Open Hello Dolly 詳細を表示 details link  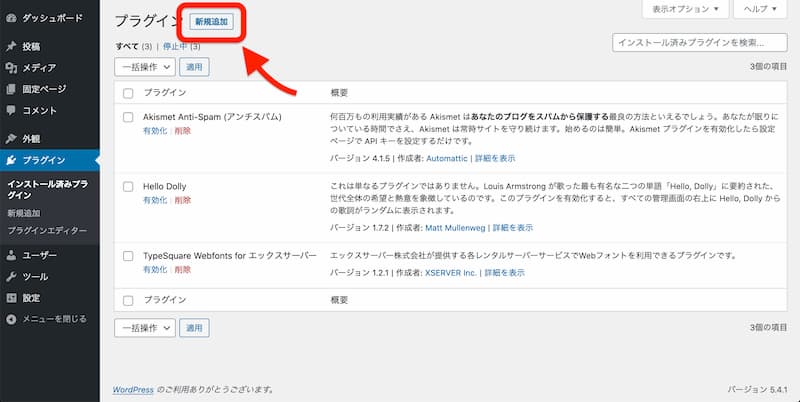tap(513, 228)
